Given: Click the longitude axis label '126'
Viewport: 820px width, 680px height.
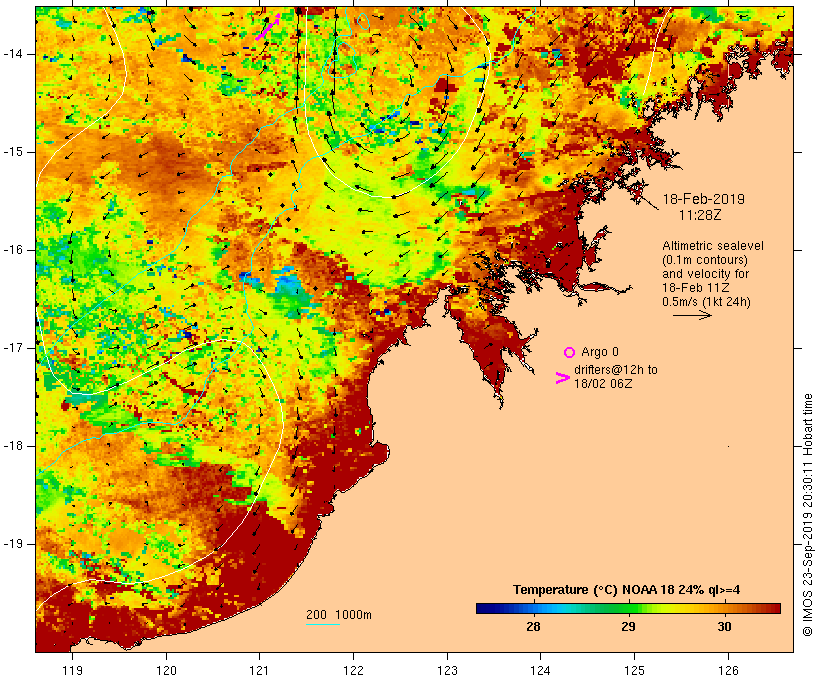Looking at the screenshot, I should (728, 670).
